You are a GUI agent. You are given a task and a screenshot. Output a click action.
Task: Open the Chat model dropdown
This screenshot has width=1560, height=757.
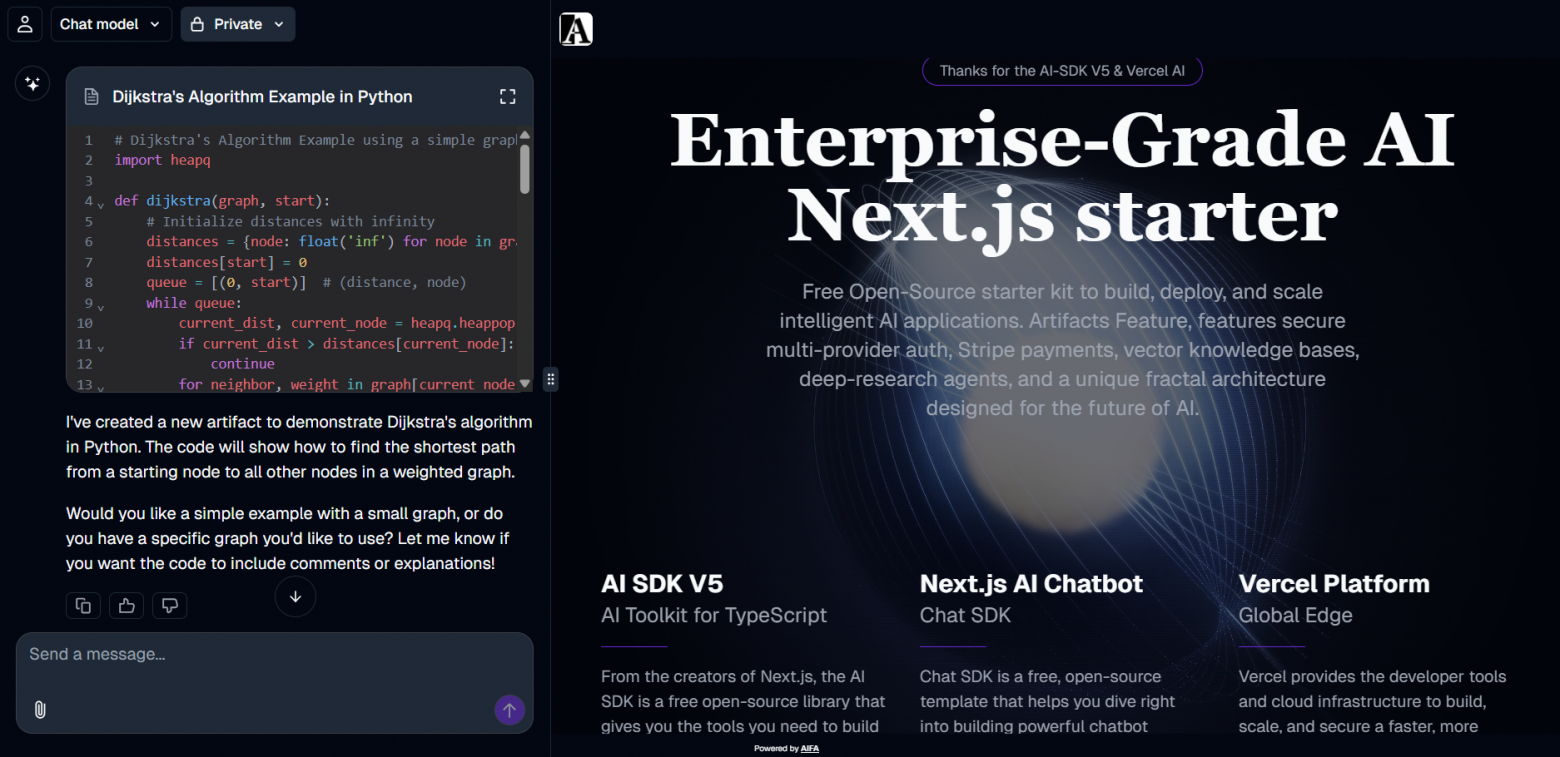click(x=110, y=24)
